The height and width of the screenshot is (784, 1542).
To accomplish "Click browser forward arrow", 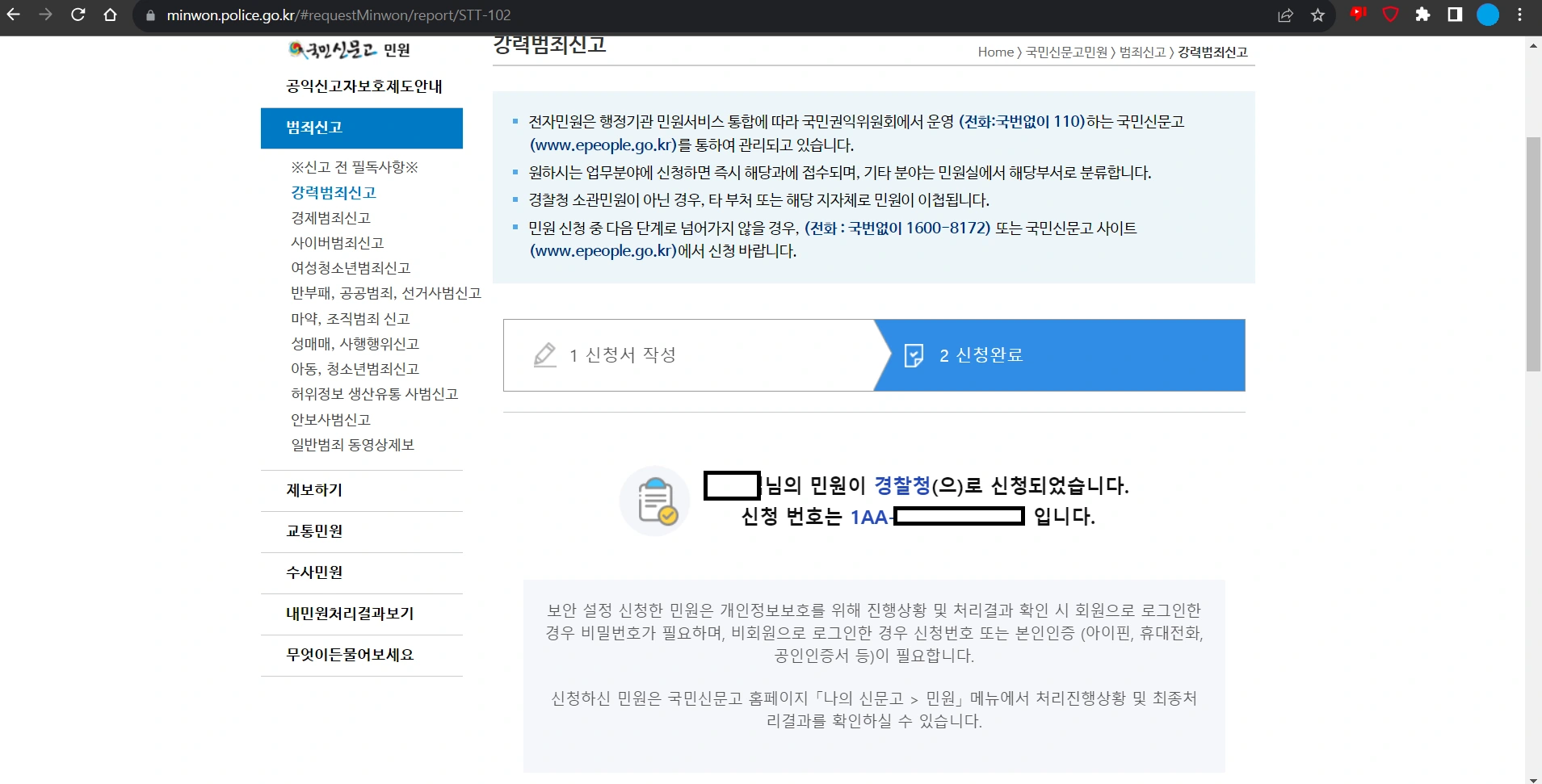I will click(45, 15).
